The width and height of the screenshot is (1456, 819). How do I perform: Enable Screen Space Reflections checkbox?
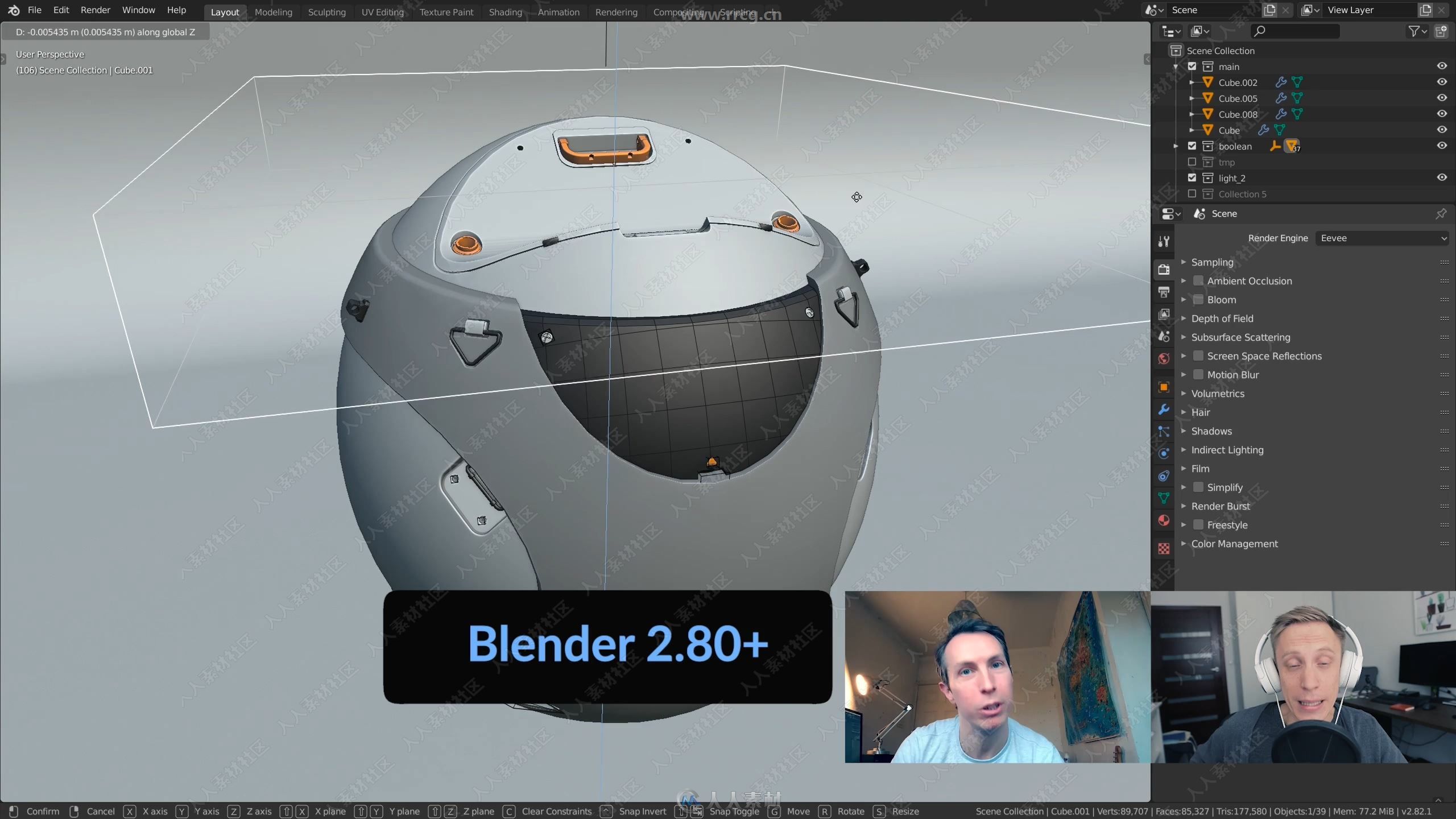(1198, 356)
